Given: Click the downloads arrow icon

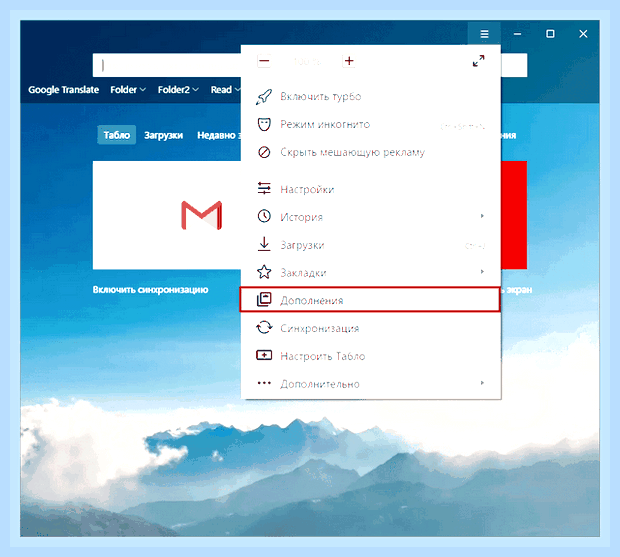Looking at the screenshot, I should pos(264,244).
